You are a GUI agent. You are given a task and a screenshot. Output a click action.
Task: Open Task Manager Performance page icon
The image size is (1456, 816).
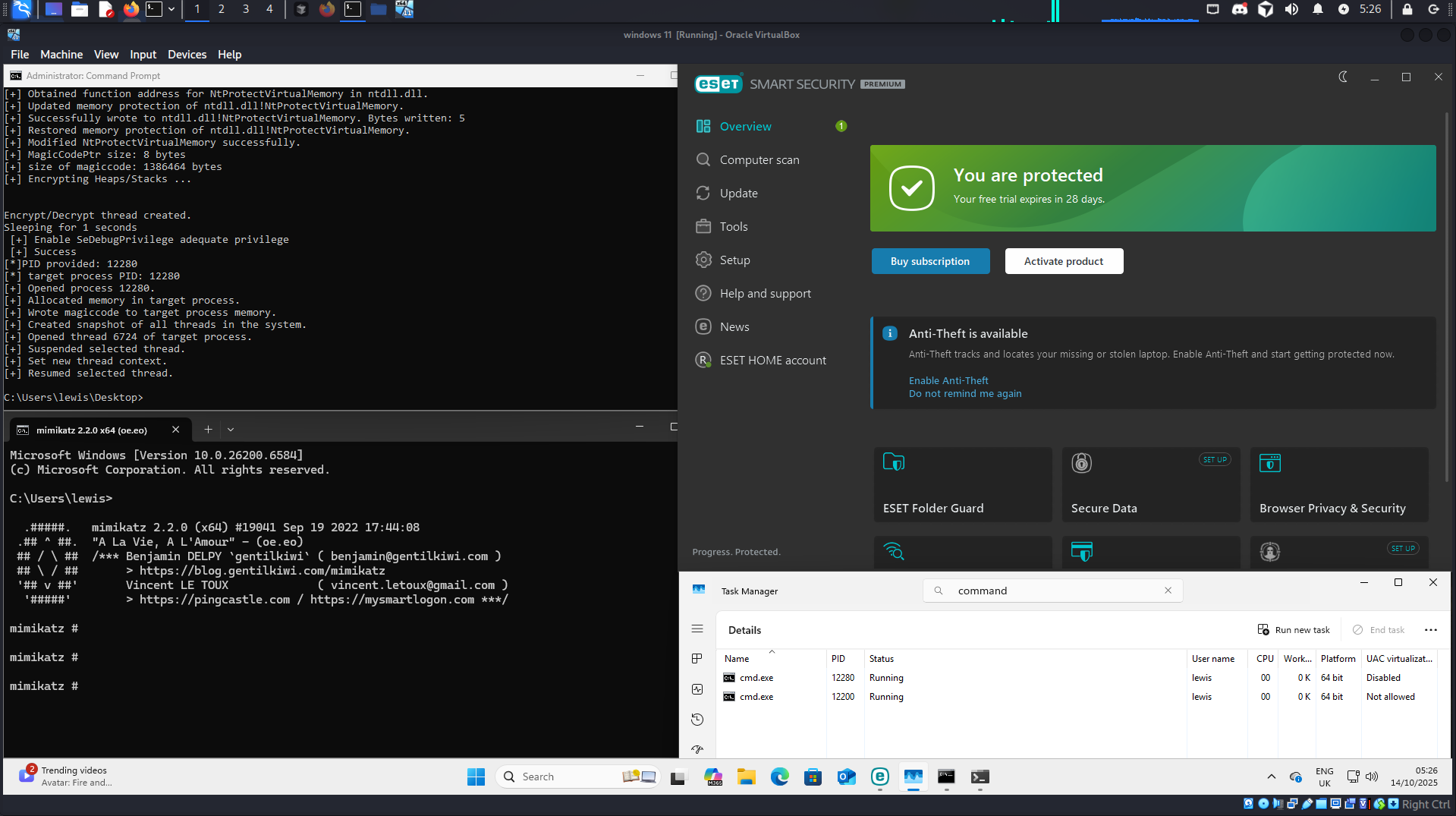click(x=697, y=689)
